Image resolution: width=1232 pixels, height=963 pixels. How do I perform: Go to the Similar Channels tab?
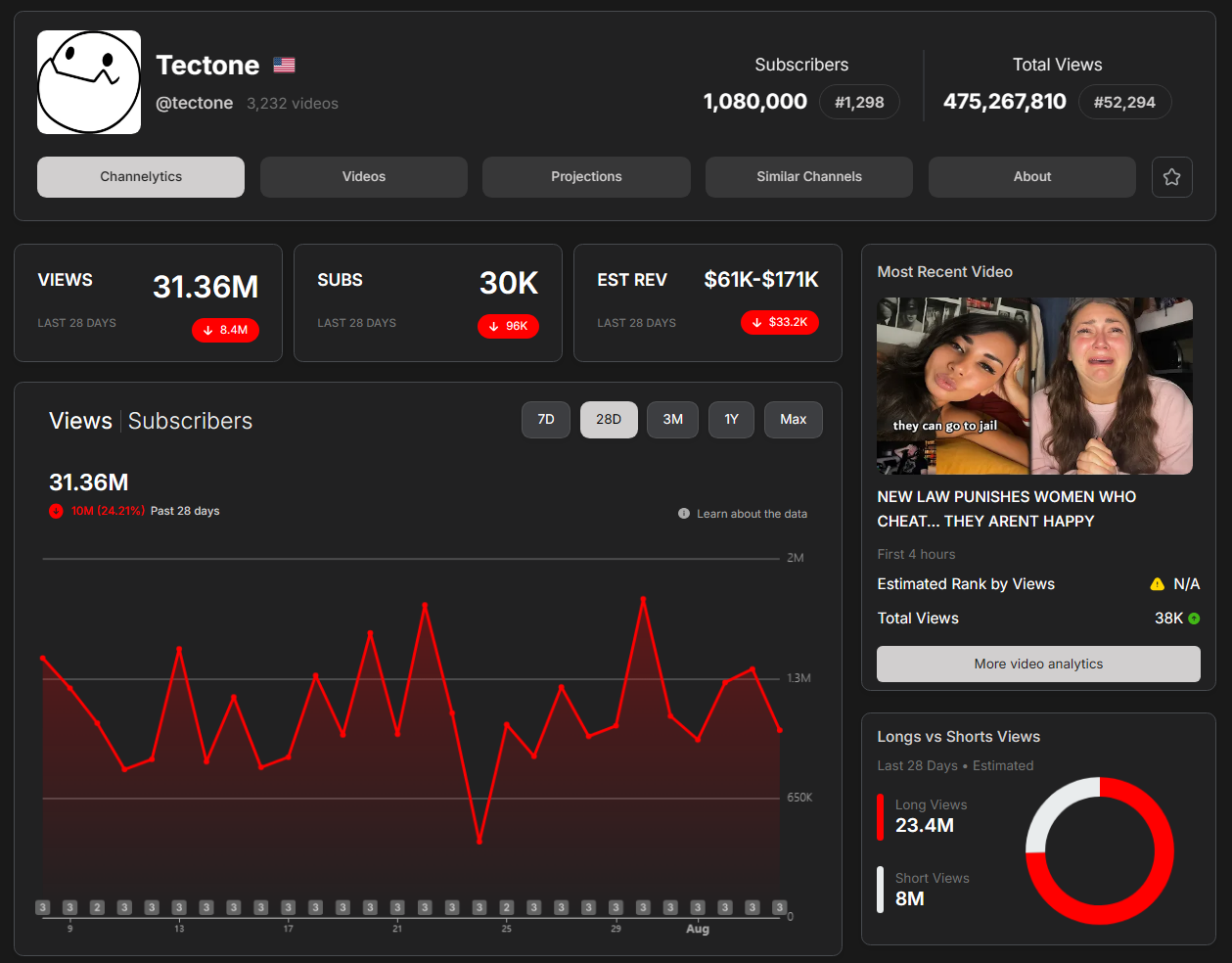pos(809,177)
